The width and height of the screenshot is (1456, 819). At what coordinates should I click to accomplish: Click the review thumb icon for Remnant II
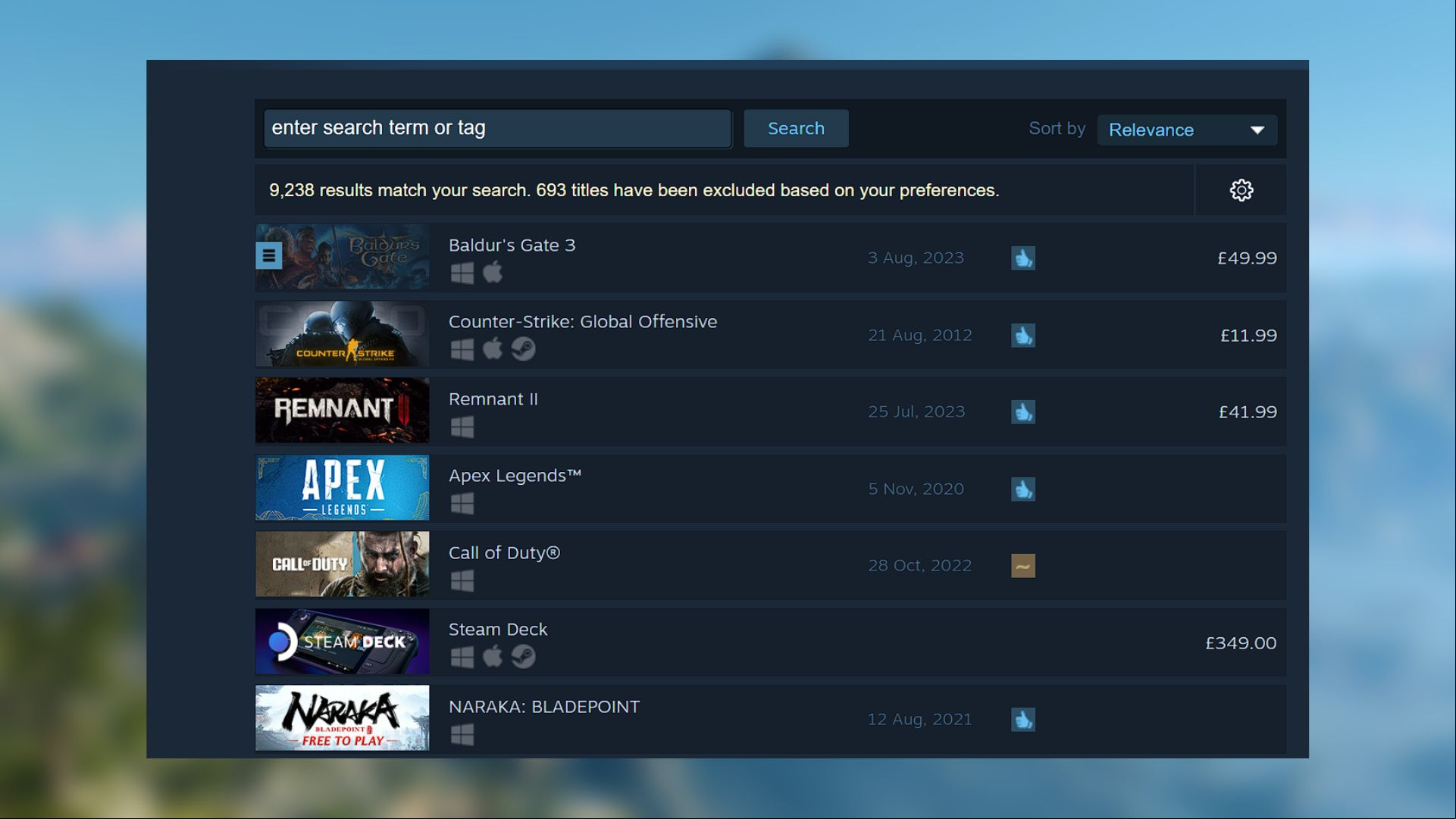tap(1022, 412)
